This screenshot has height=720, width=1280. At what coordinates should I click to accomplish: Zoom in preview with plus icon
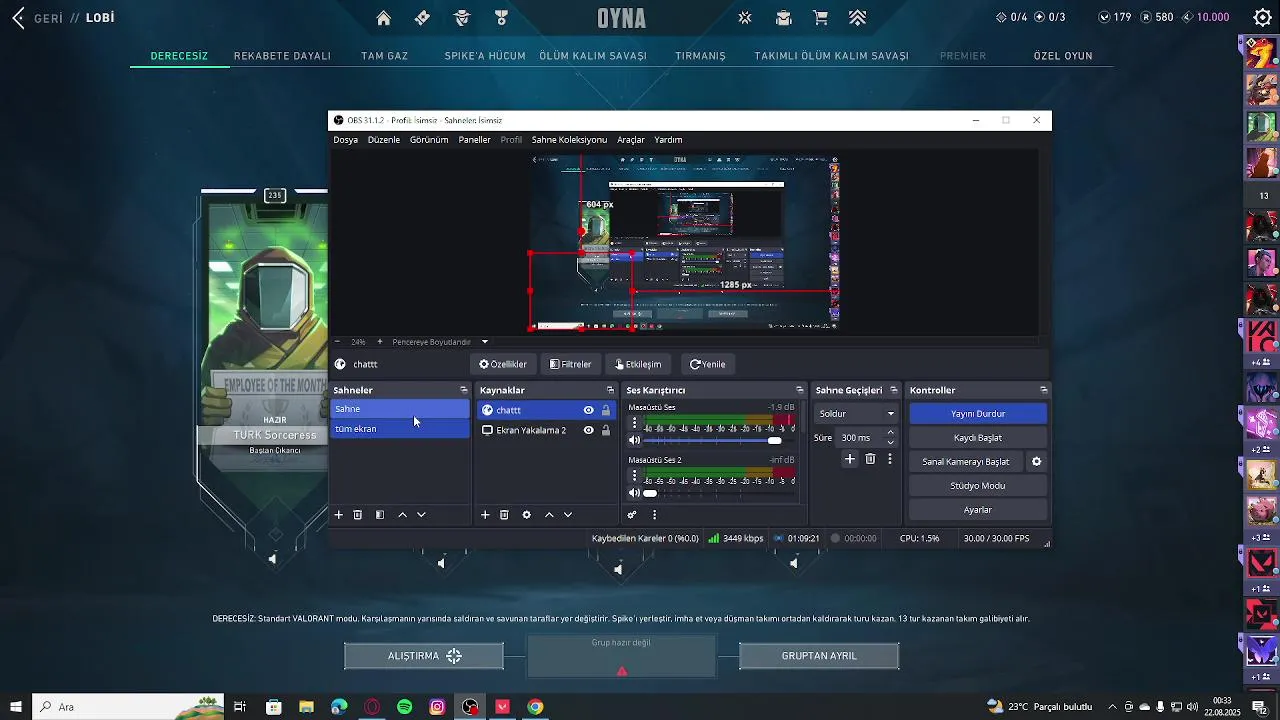coord(379,342)
